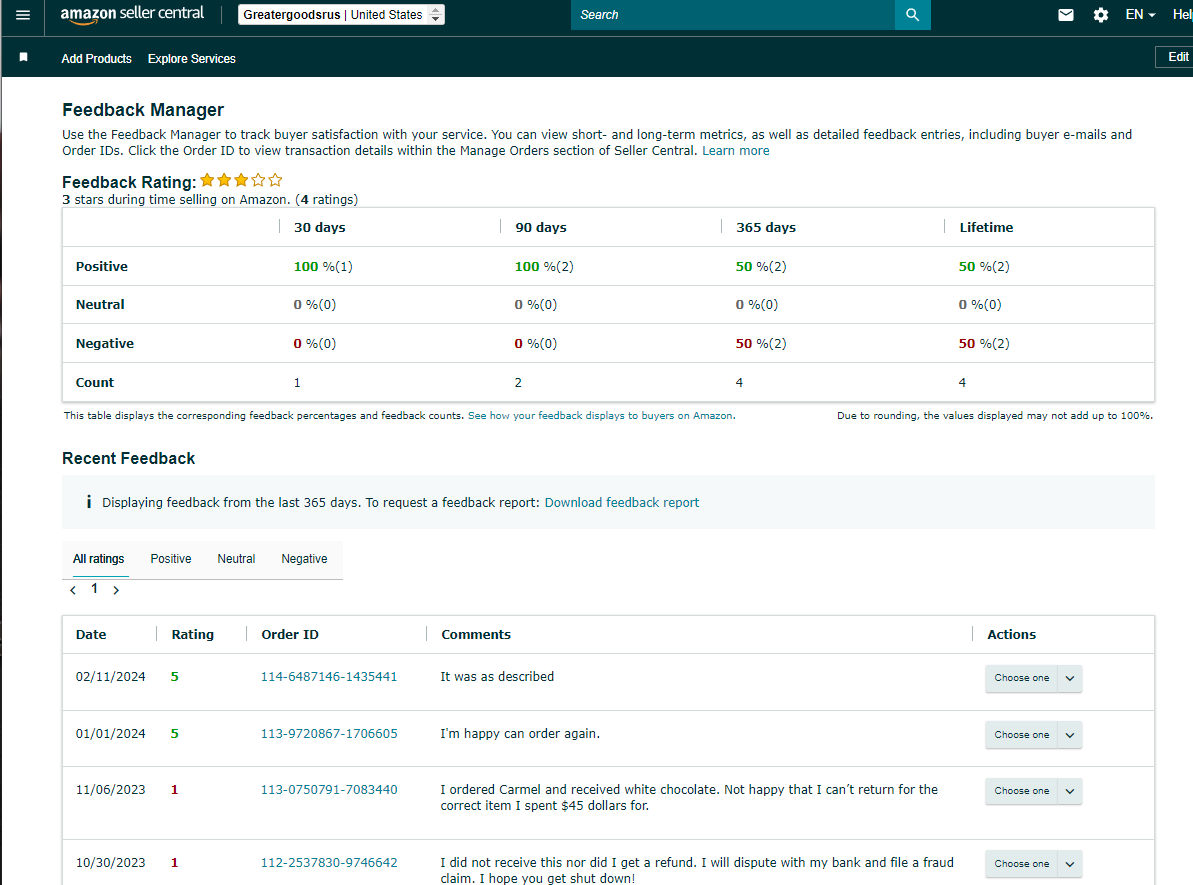Open Choose one action for 02/11/2024 feedback
1193x885 pixels.
click(1033, 677)
